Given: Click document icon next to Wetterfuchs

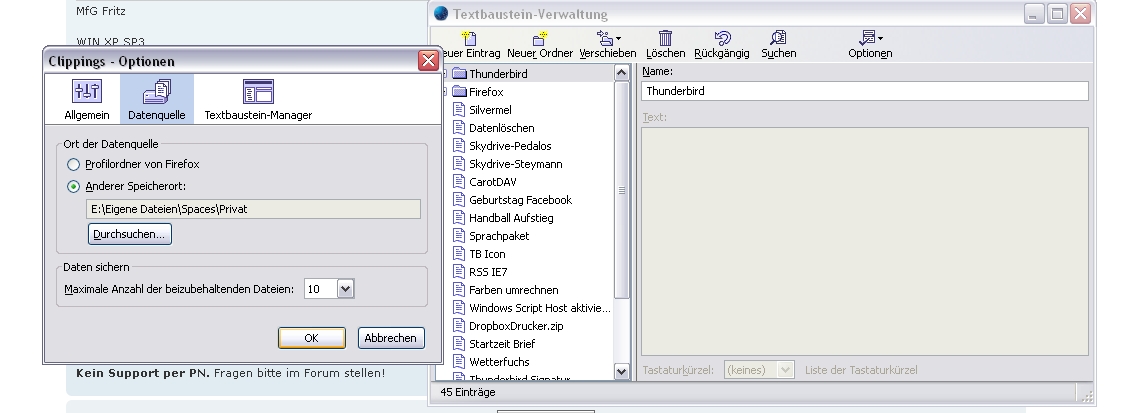Looking at the screenshot, I should coord(458,361).
